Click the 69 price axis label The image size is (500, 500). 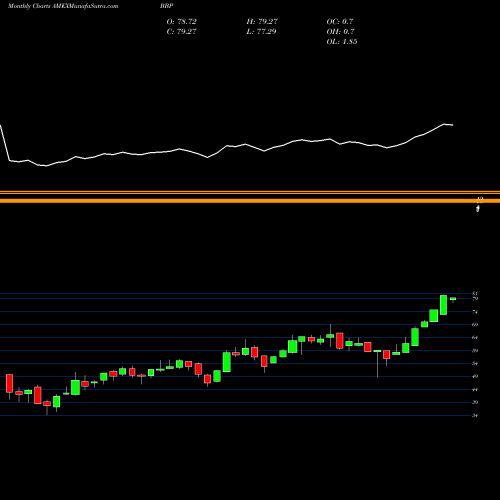[475, 324]
